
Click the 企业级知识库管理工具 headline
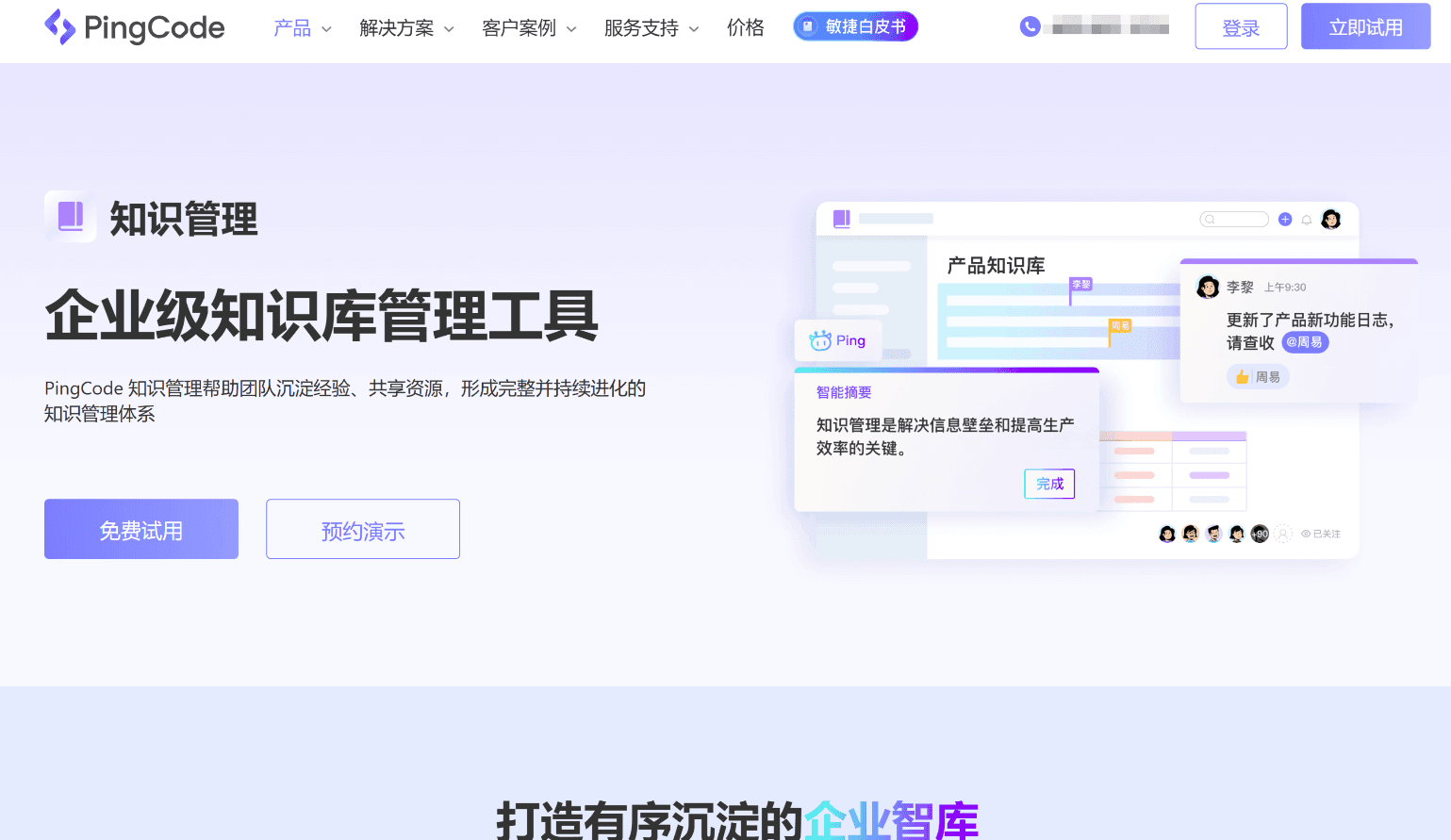point(322,315)
